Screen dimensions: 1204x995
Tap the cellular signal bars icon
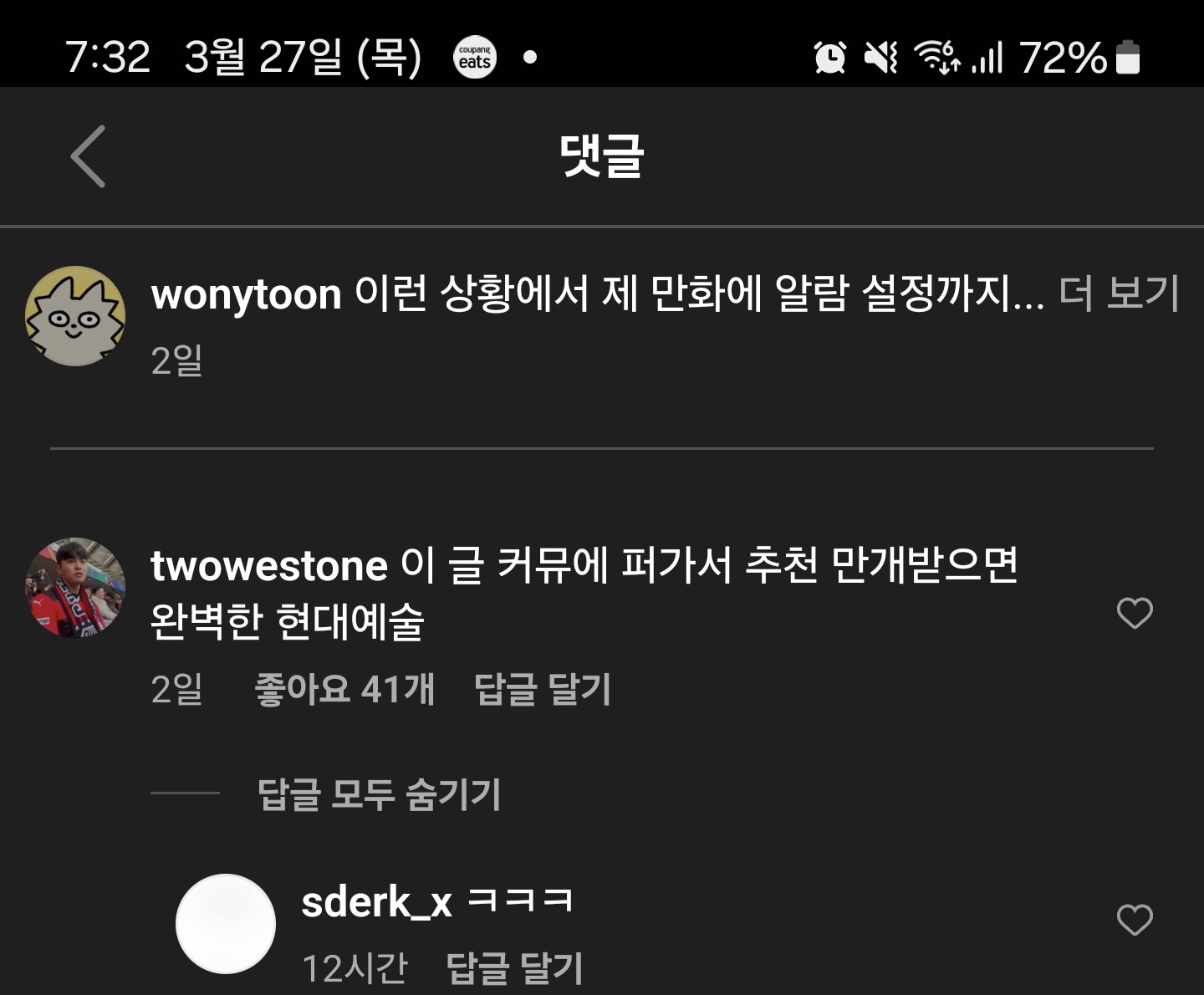(987, 58)
